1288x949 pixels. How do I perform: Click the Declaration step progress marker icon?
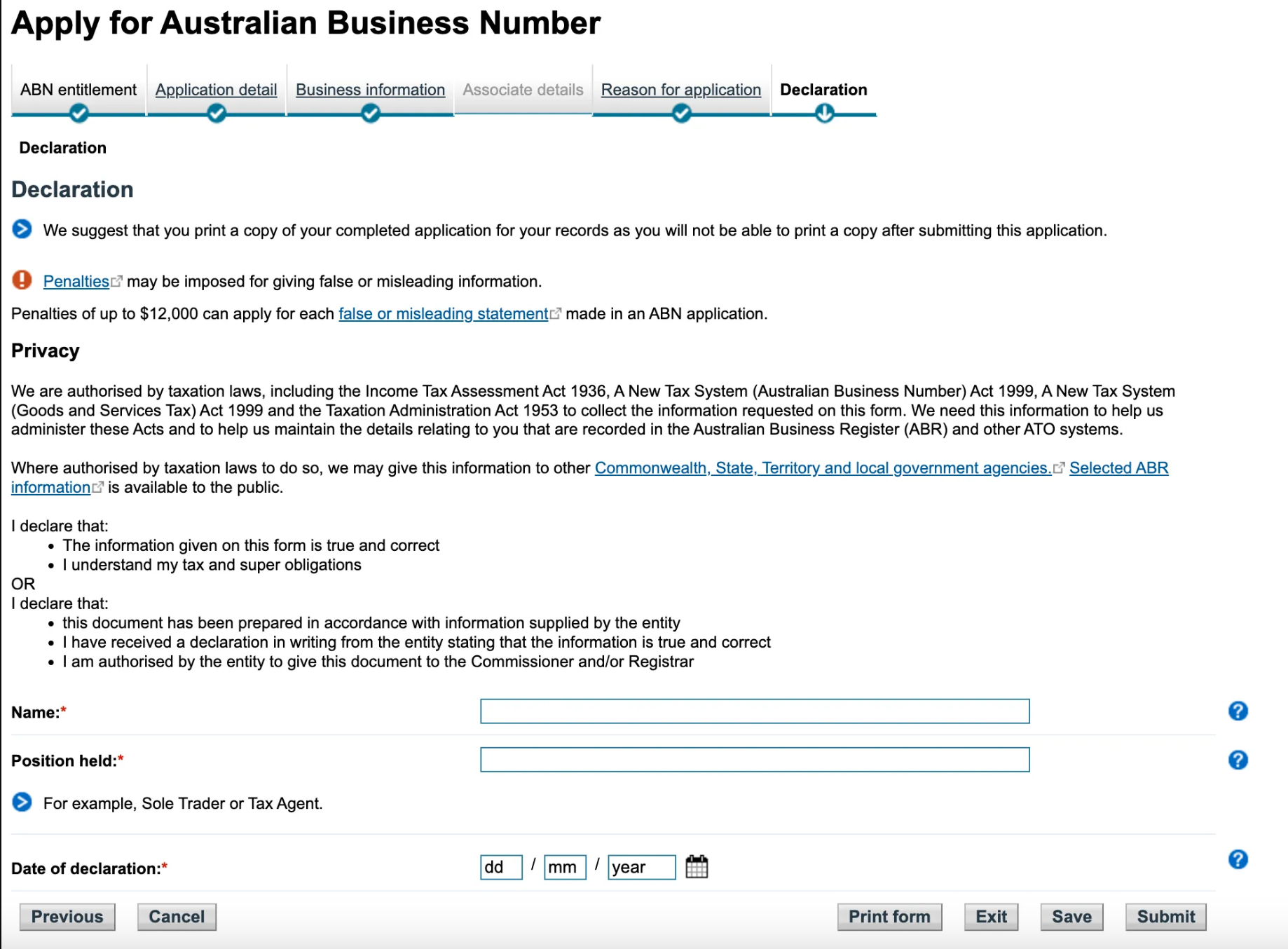point(824,113)
